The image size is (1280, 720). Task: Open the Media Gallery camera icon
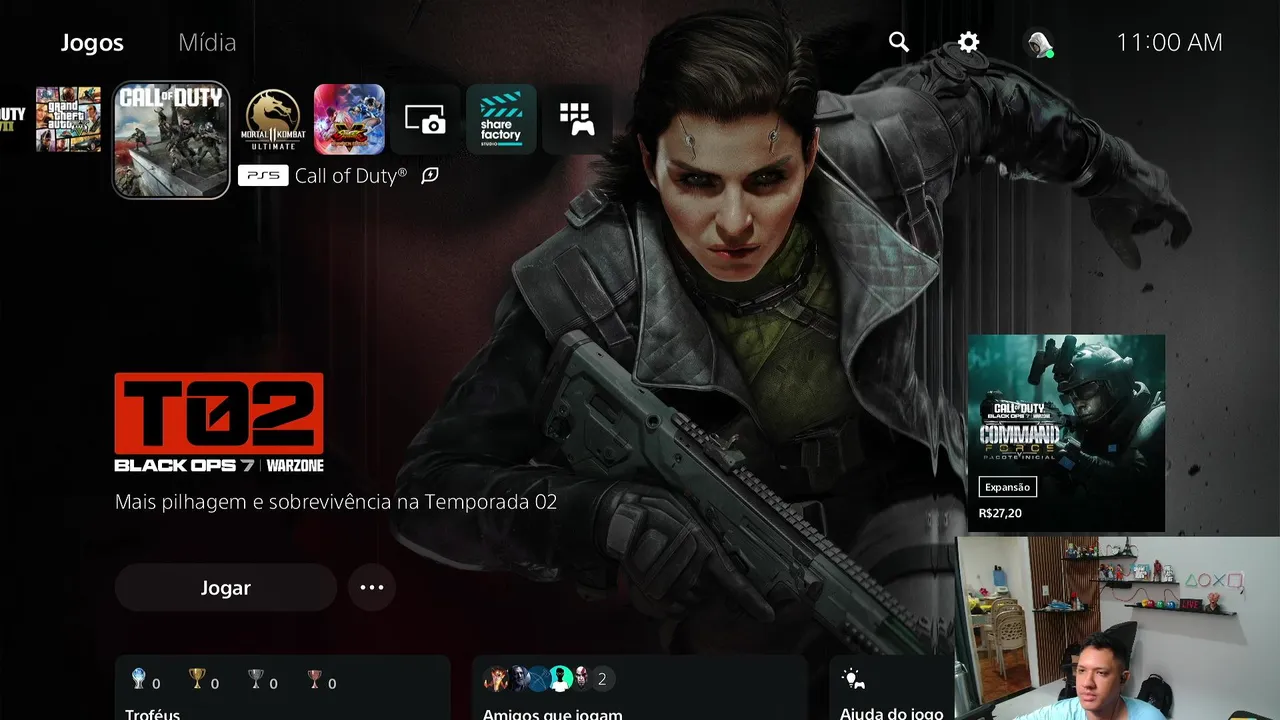pyautogui.click(x=425, y=119)
